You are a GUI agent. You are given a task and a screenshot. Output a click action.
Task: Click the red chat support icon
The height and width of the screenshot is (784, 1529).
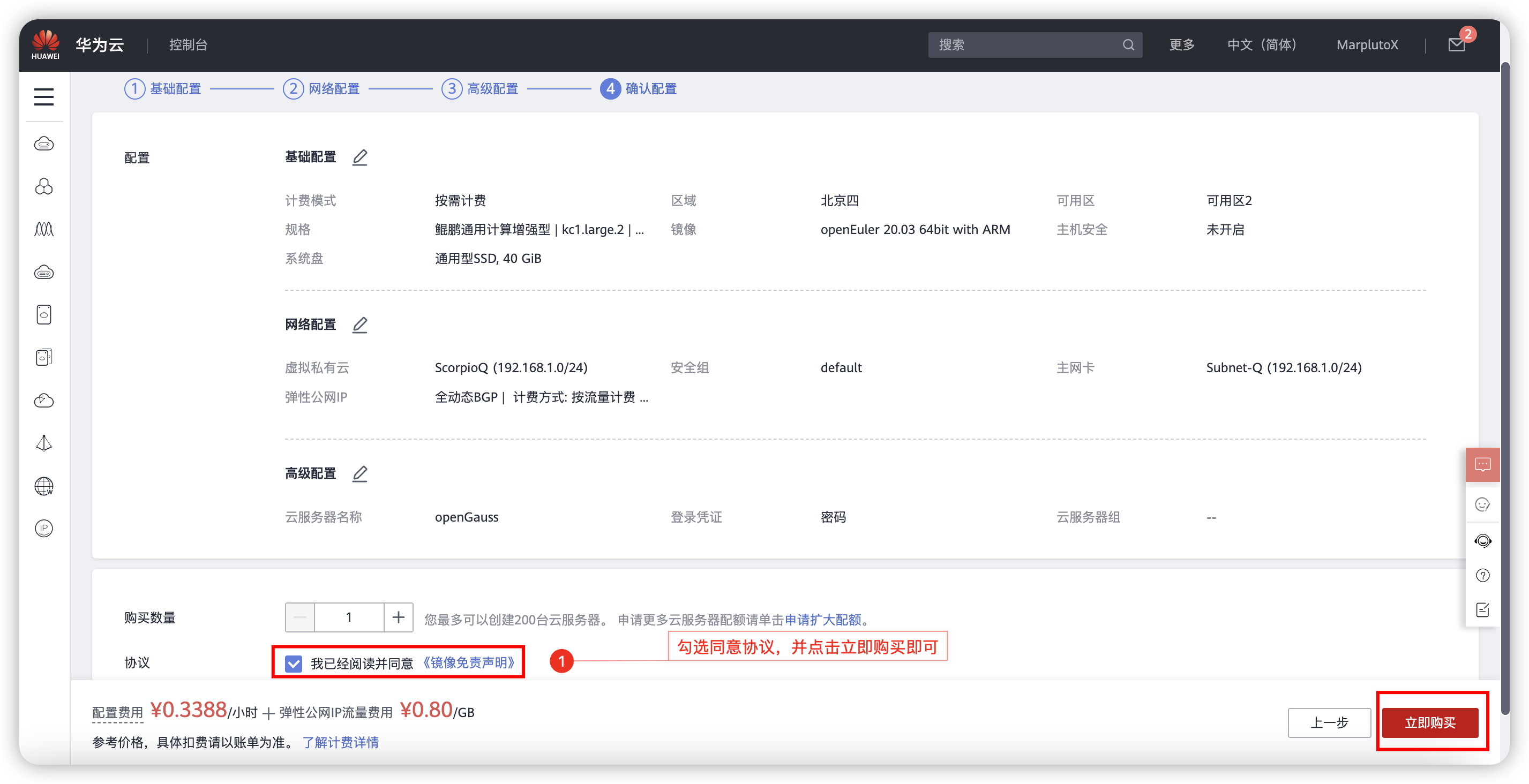point(1482,464)
